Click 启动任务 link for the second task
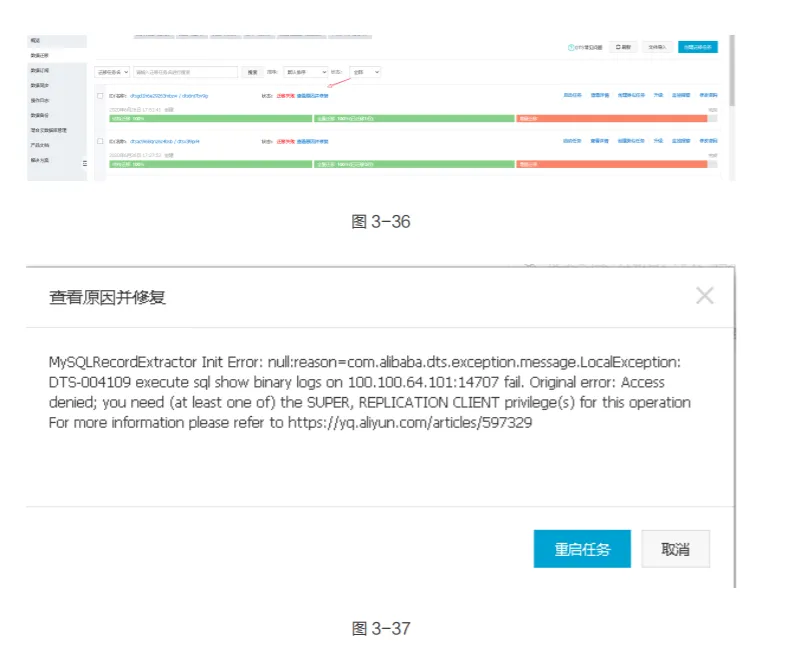Viewport: 792px width, 653px height. click(x=572, y=141)
